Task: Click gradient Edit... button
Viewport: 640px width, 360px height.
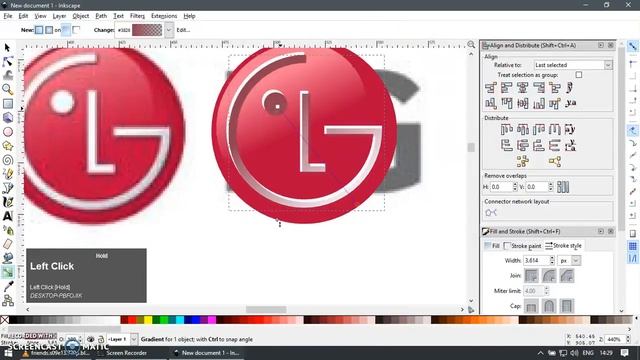Action: click(183, 30)
